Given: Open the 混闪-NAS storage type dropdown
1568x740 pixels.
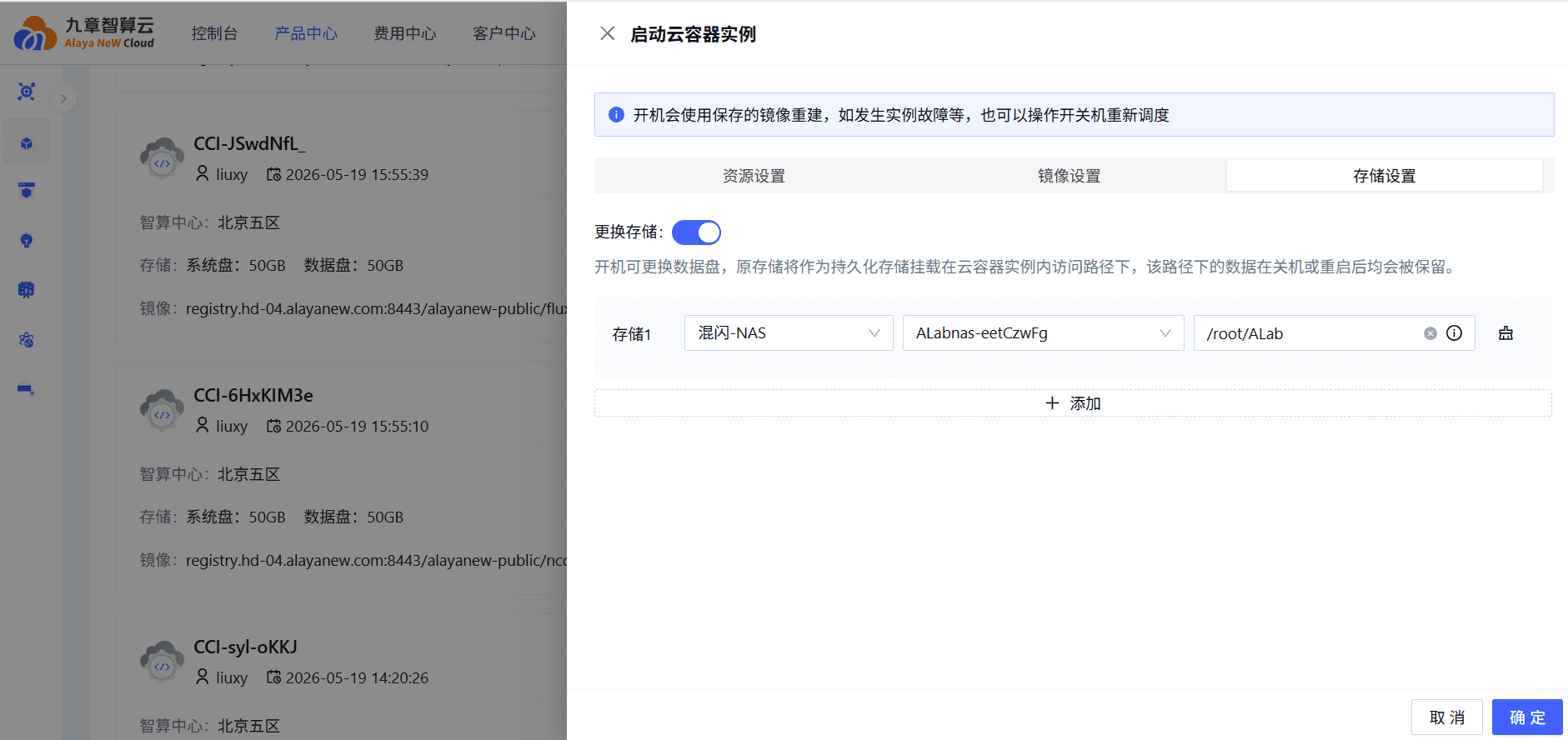Looking at the screenshot, I should click(789, 333).
